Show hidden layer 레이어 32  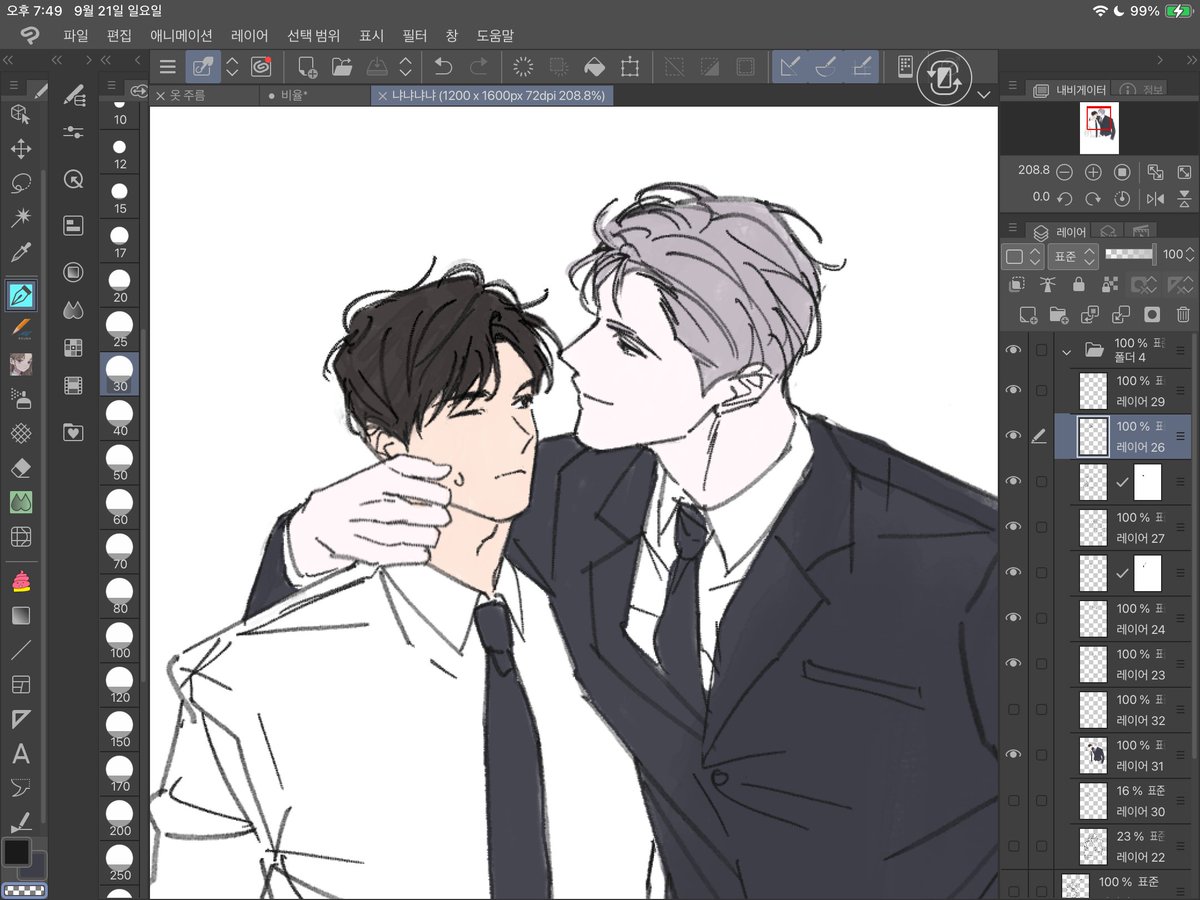(1014, 709)
